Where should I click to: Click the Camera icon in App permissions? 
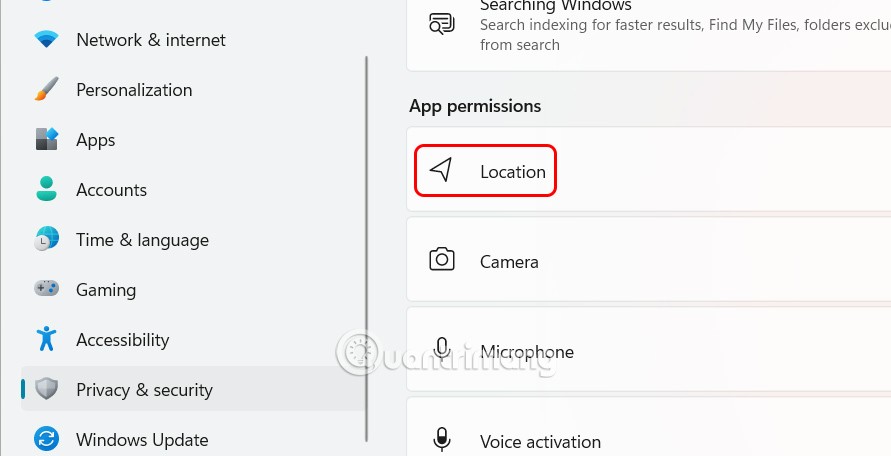pyautogui.click(x=441, y=261)
